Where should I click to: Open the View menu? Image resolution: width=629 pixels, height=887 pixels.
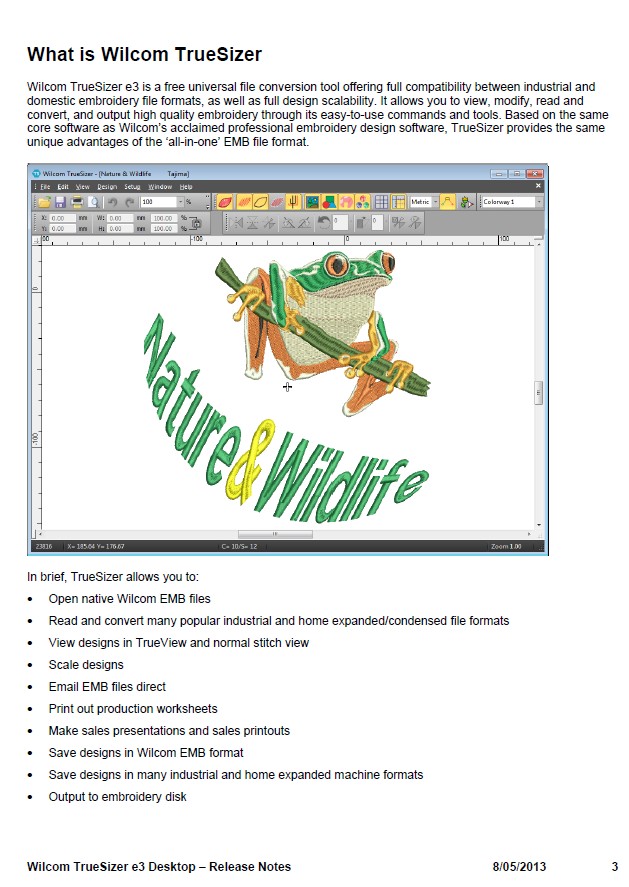(x=83, y=187)
